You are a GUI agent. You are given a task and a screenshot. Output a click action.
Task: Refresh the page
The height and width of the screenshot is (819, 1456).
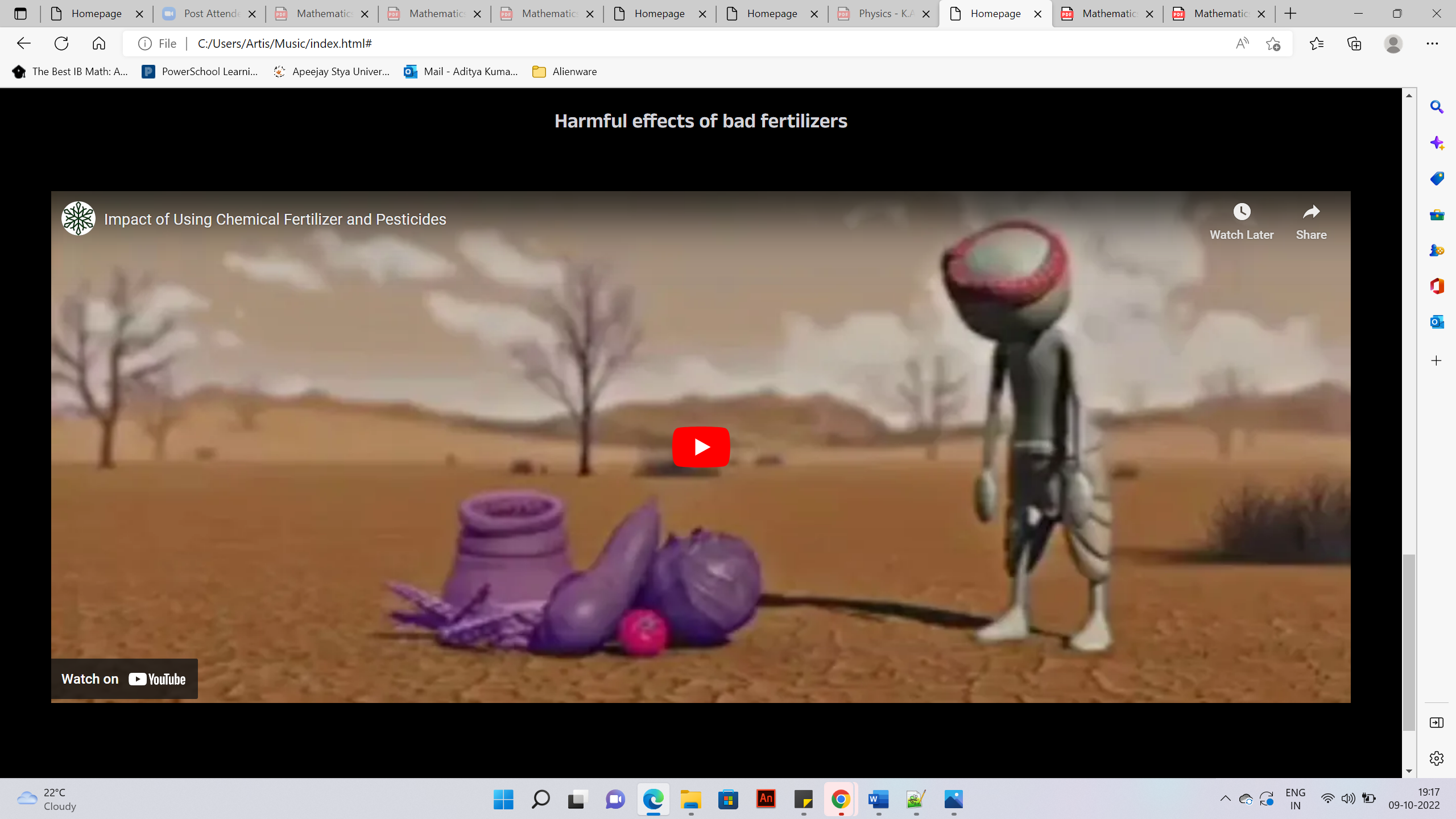pyautogui.click(x=61, y=44)
